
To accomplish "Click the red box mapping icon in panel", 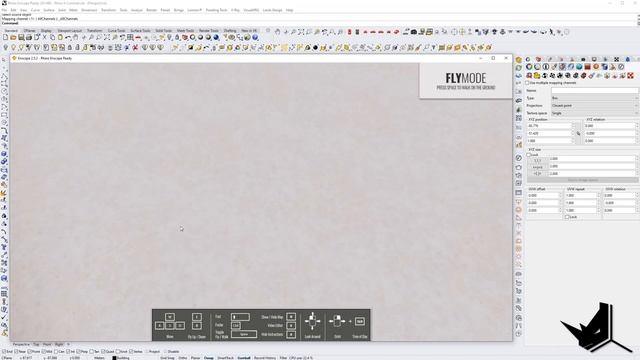I will pos(587,67).
